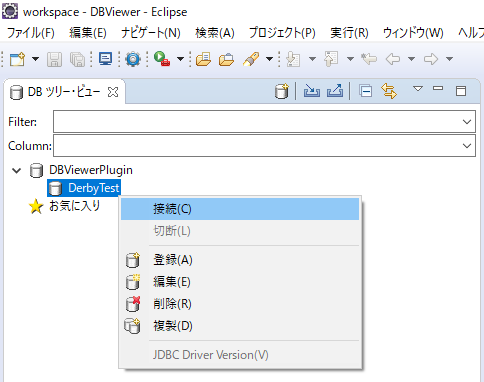The width and height of the screenshot is (484, 382).
Task: Click the Back navigation arrow
Action: [393, 59]
